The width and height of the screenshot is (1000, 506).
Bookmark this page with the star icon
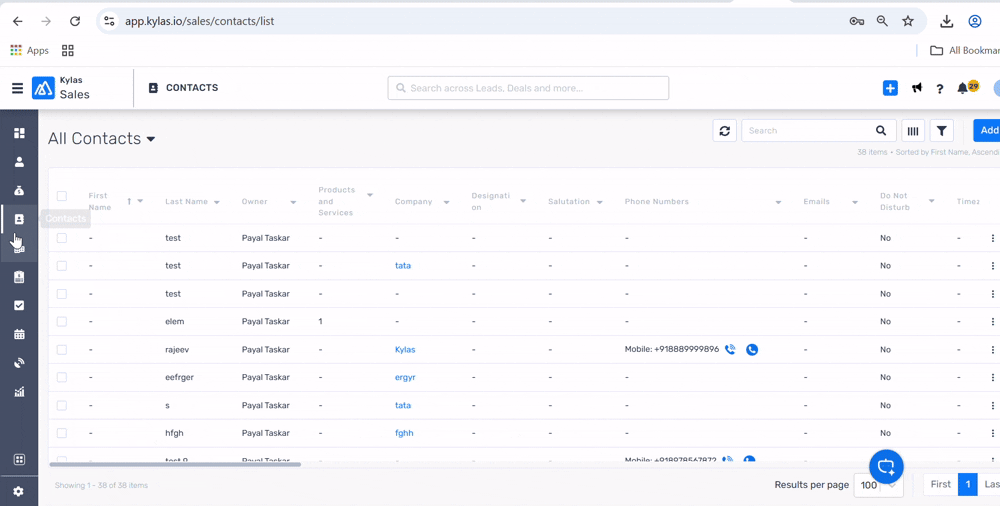coord(908,21)
